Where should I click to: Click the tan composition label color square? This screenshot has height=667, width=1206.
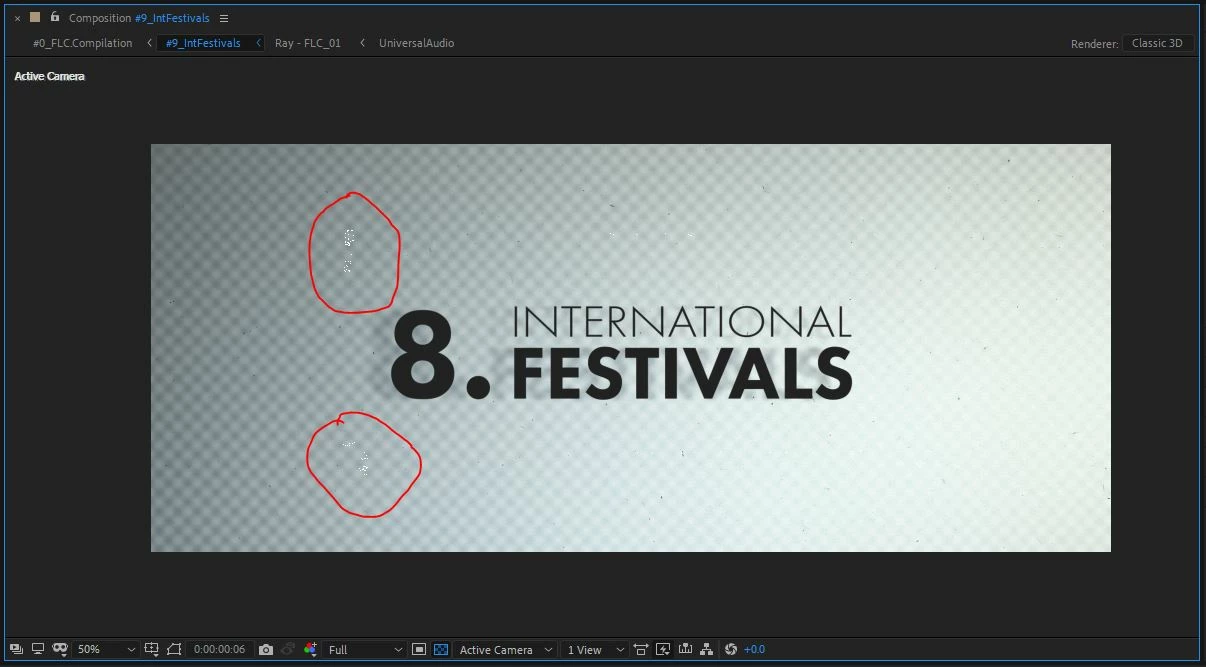[35, 17]
